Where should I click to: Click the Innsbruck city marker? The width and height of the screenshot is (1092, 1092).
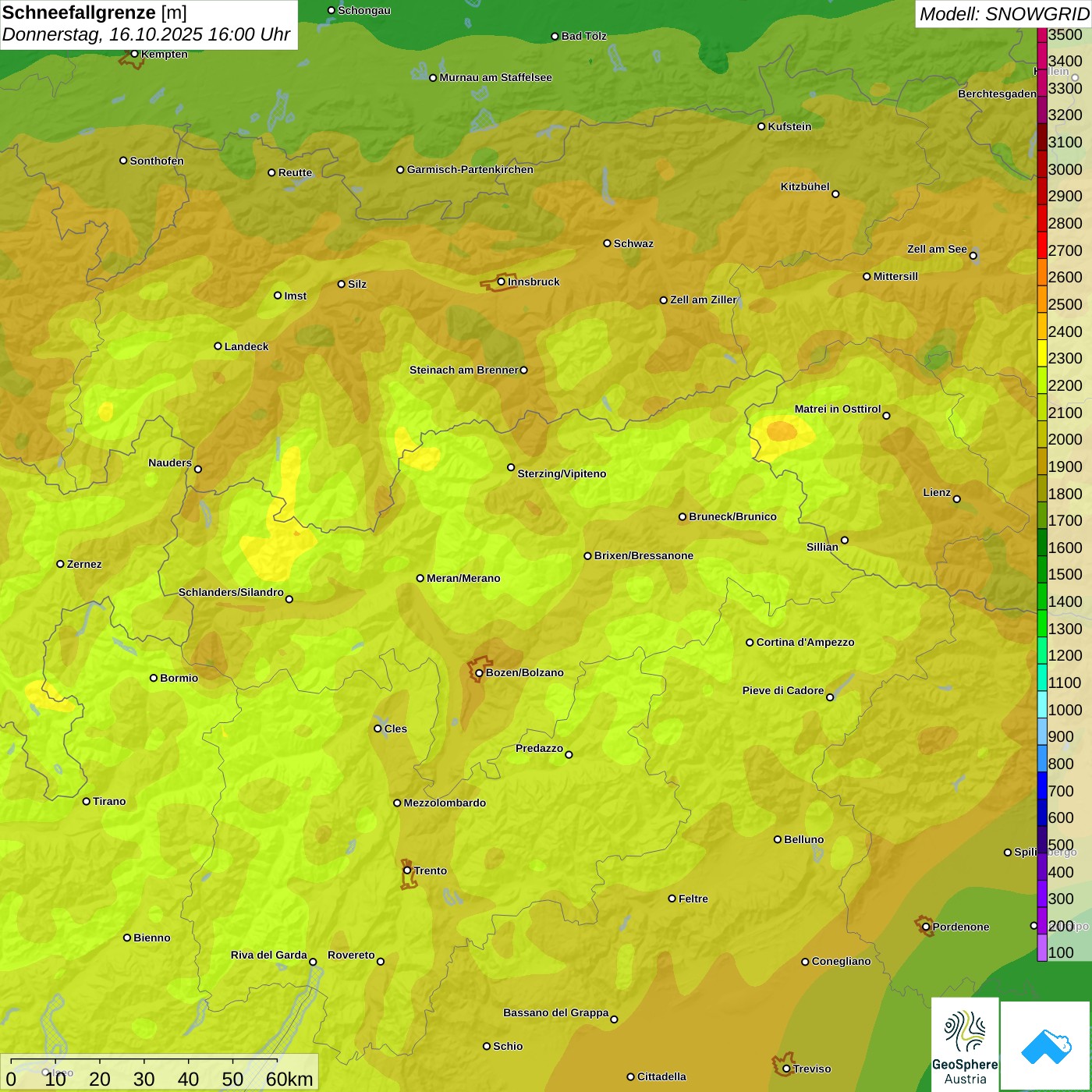tap(501, 282)
